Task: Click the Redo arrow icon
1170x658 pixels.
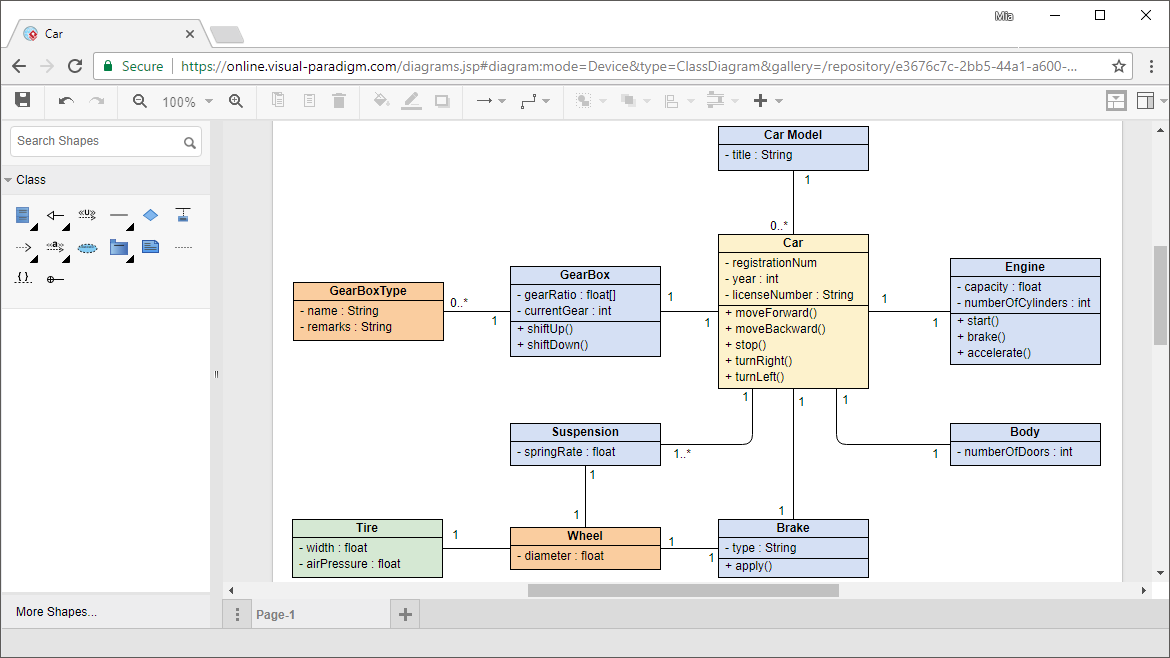Action: pyautogui.click(x=97, y=101)
